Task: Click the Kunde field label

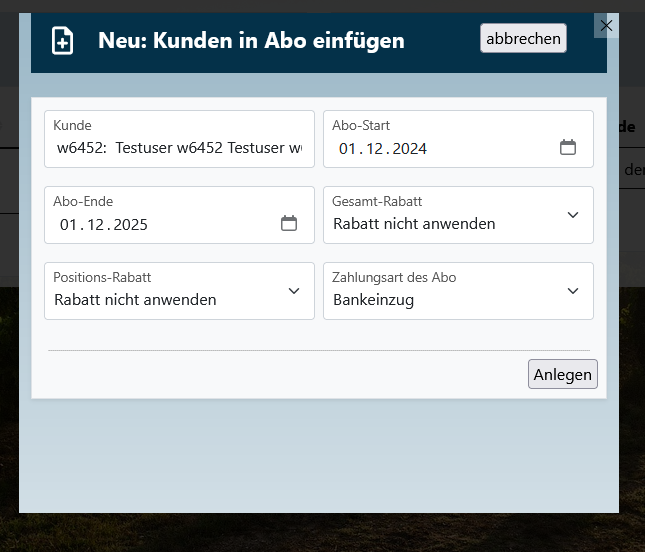Action: tap(72, 125)
